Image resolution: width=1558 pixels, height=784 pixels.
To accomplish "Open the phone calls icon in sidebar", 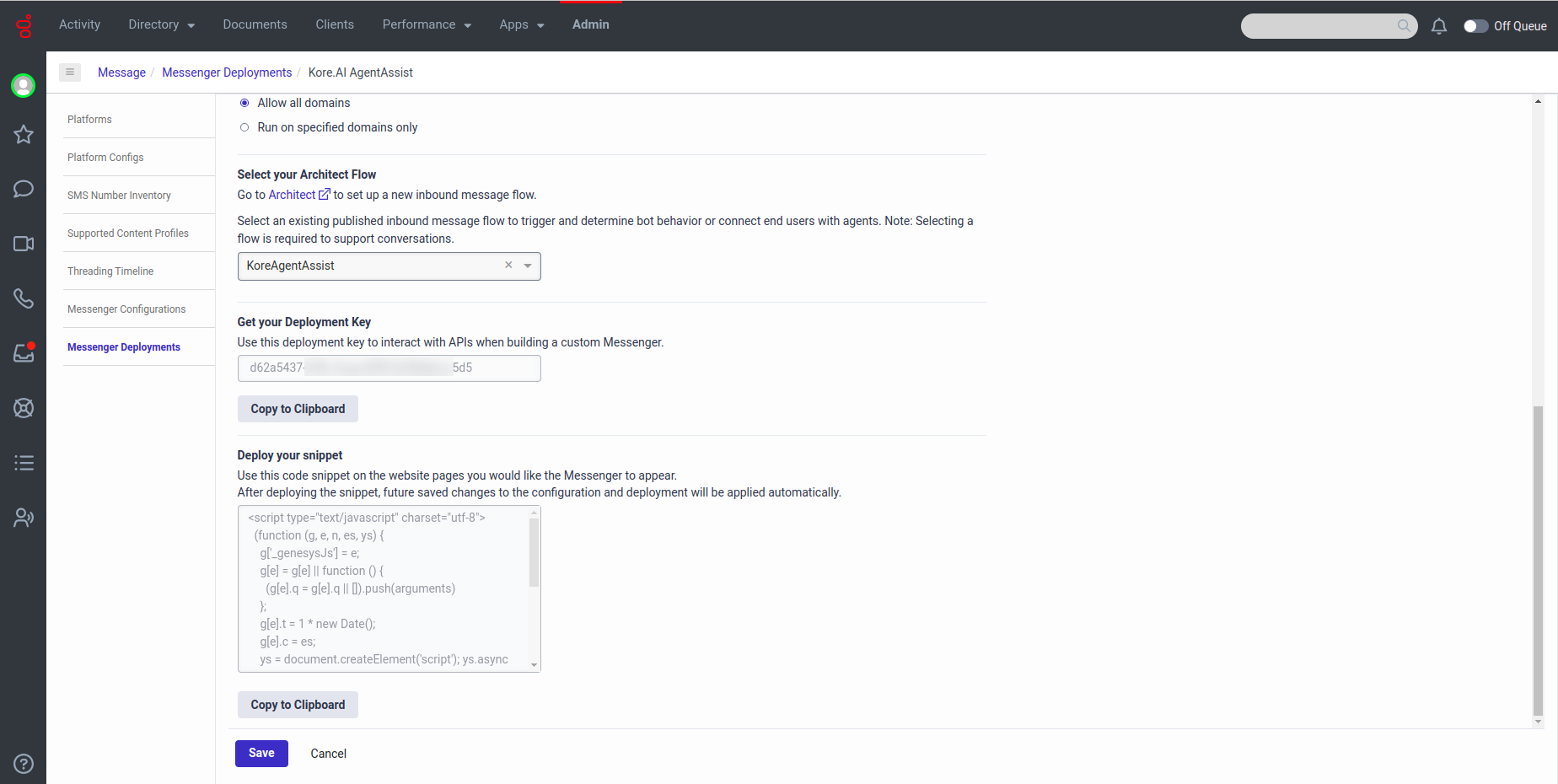I will 24,298.
